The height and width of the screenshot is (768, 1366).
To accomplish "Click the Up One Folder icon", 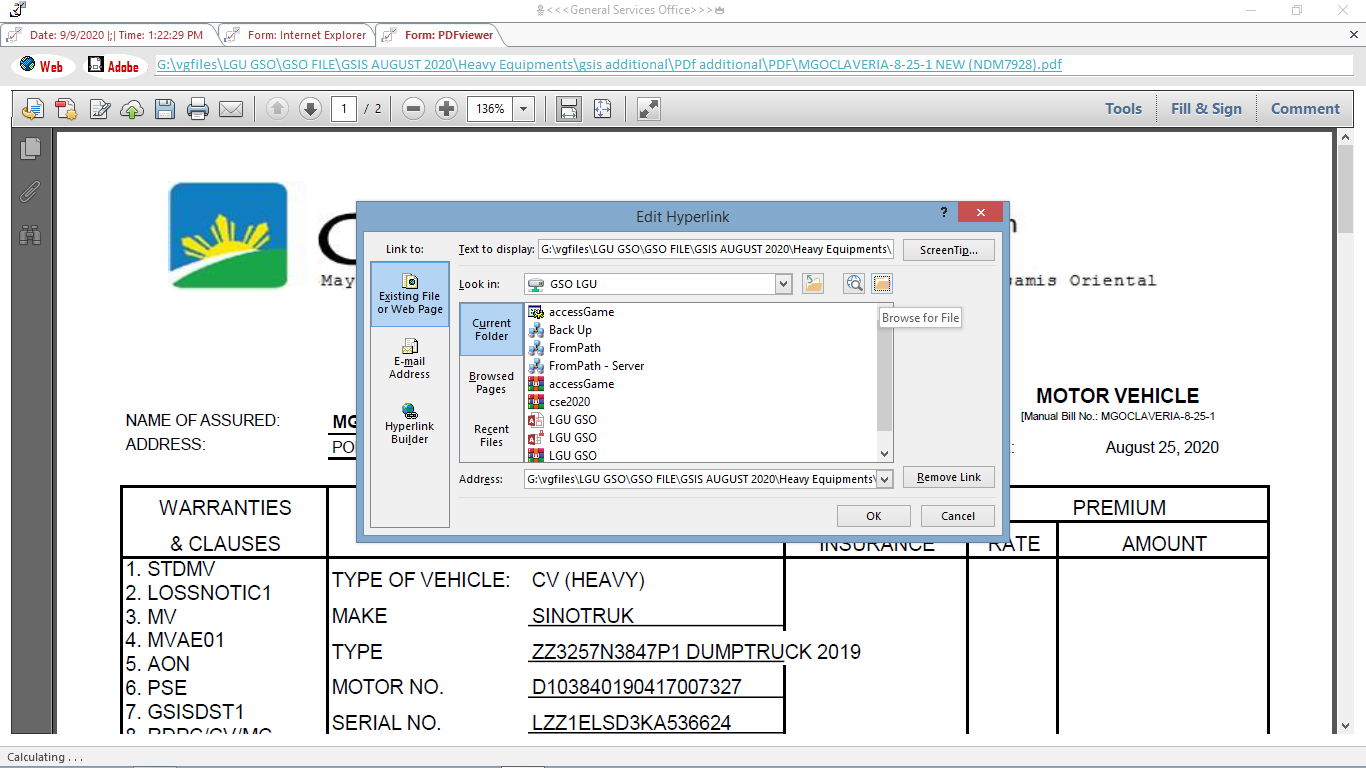I will click(x=813, y=284).
